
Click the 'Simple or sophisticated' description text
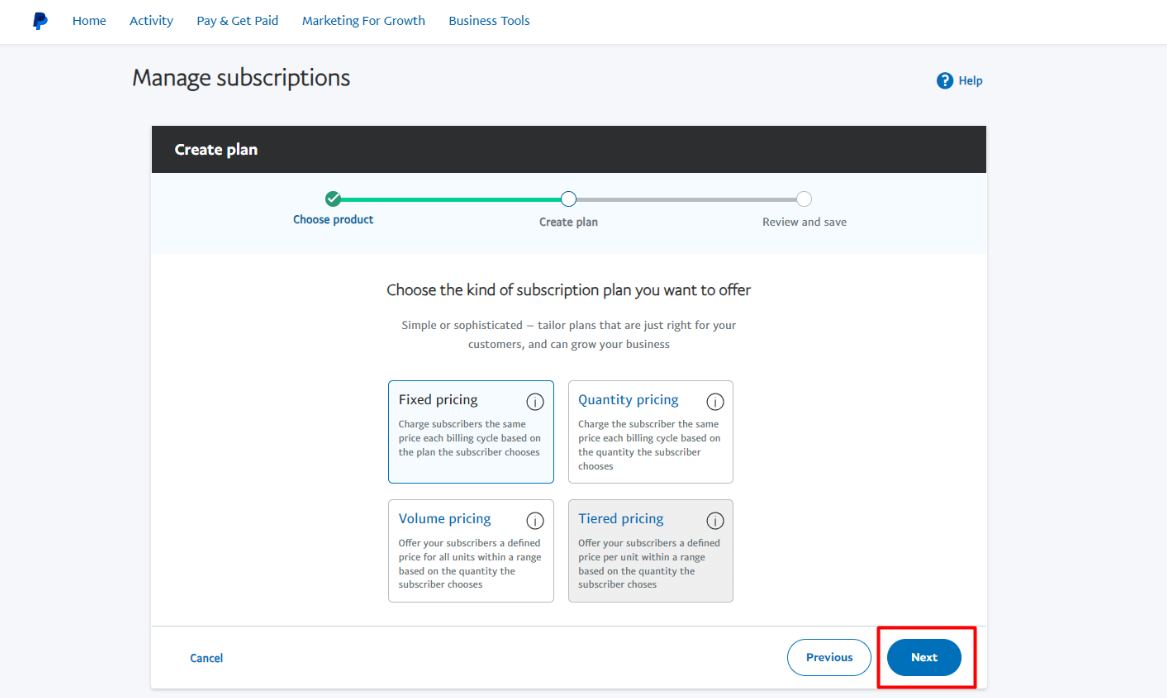pos(569,334)
